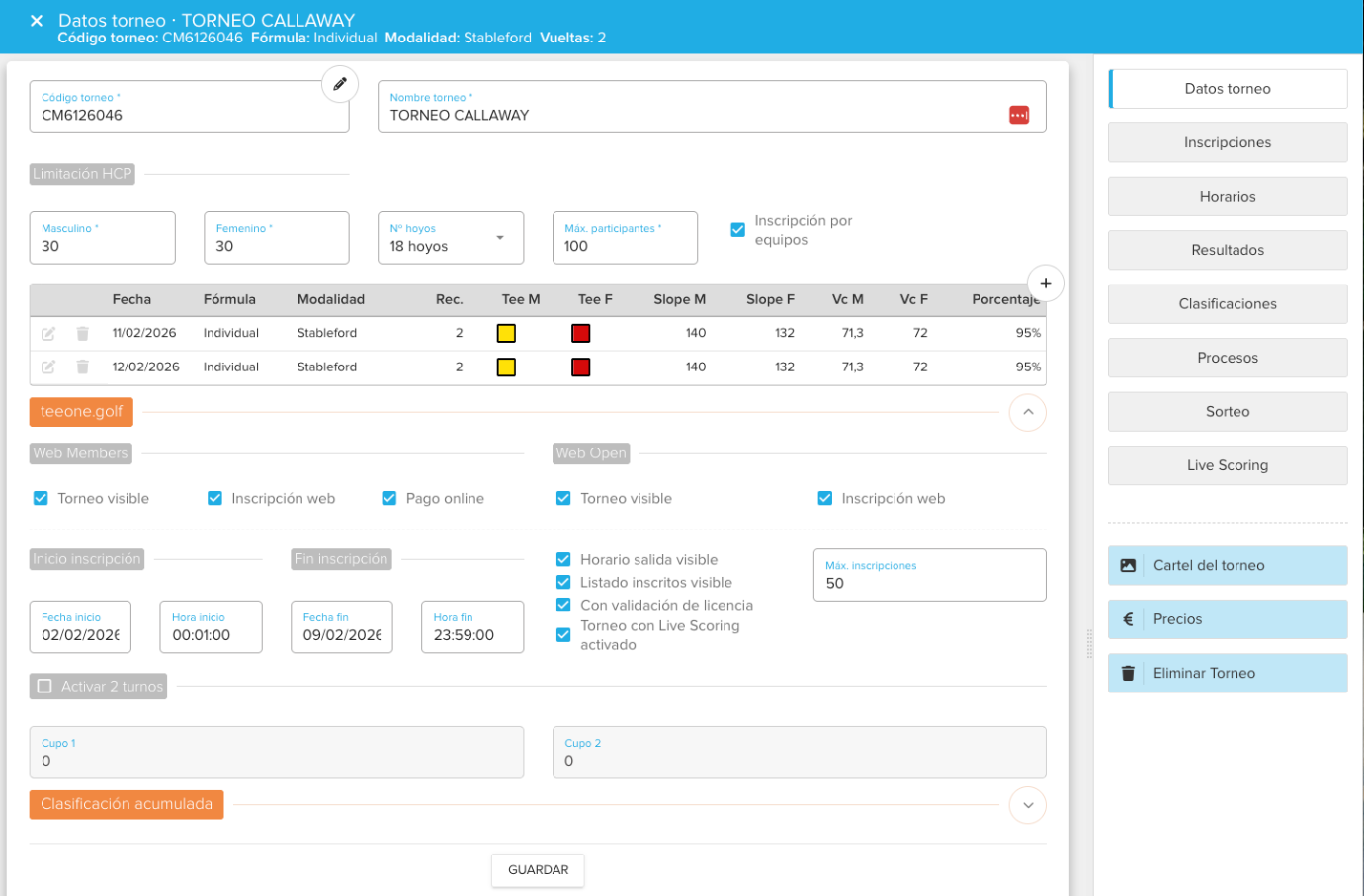Edit the 11/02/2026 round row
Image resolution: width=1364 pixels, height=896 pixels.
pyautogui.click(x=48, y=334)
